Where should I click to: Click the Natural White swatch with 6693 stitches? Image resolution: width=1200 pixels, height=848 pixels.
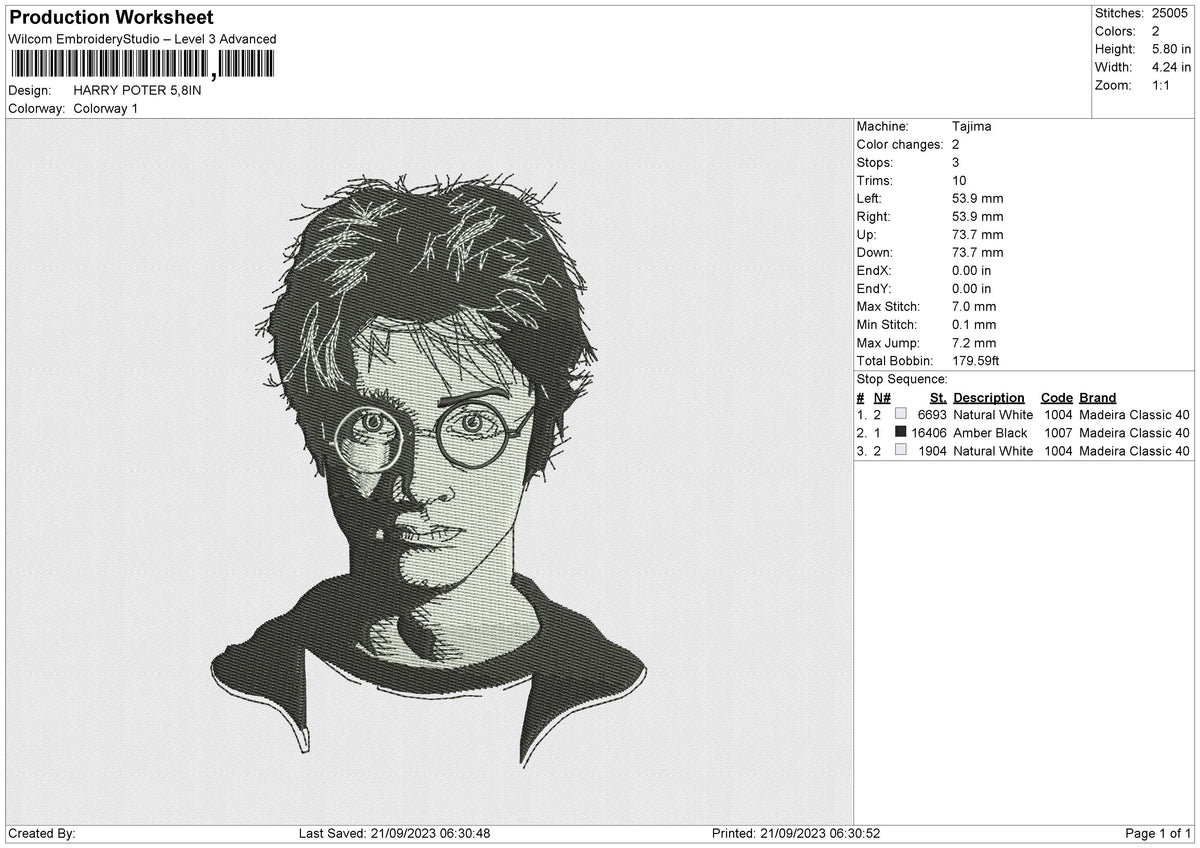click(901, 415)
